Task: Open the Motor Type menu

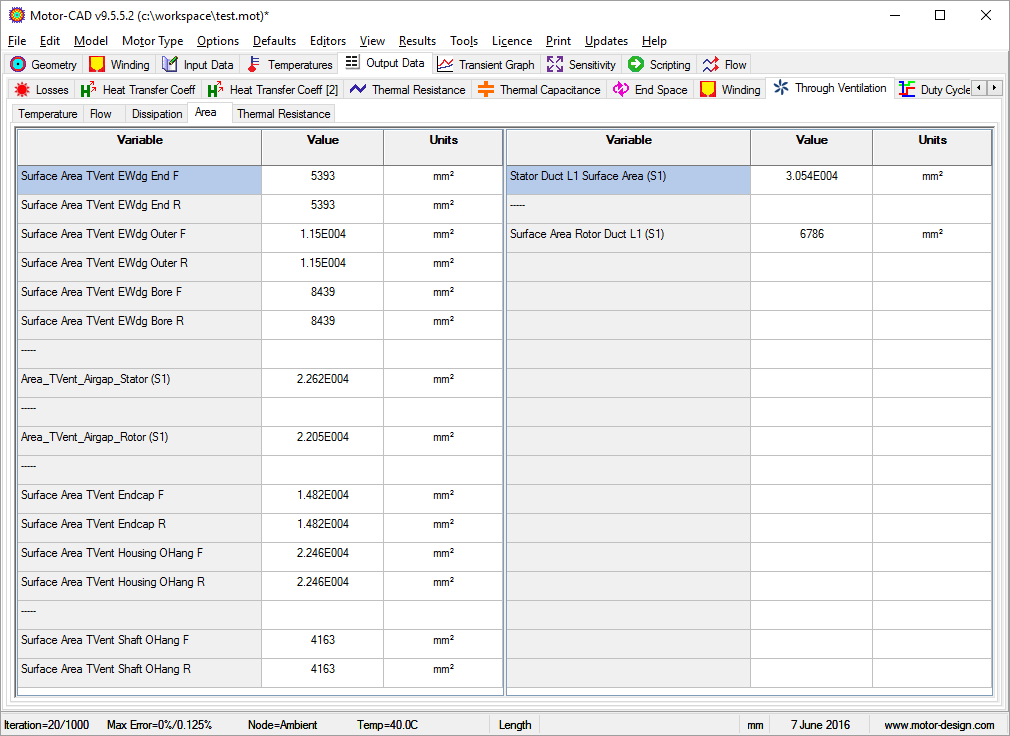Action: pyautogui.click(x=152, y=41)
